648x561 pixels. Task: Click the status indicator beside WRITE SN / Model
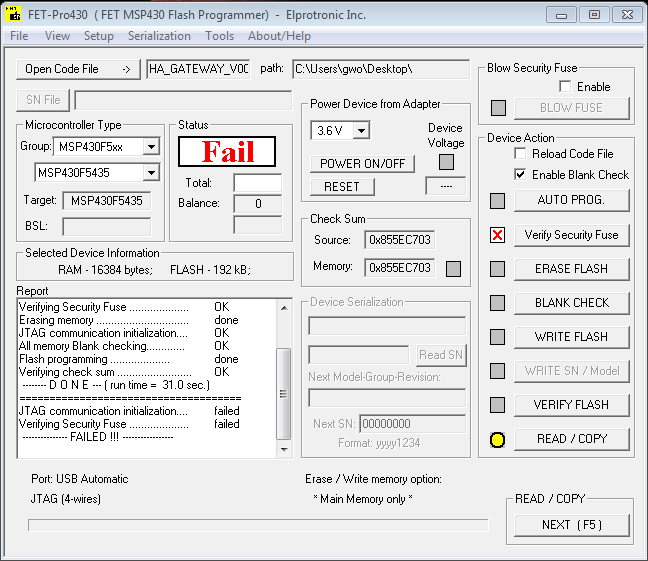497,371
